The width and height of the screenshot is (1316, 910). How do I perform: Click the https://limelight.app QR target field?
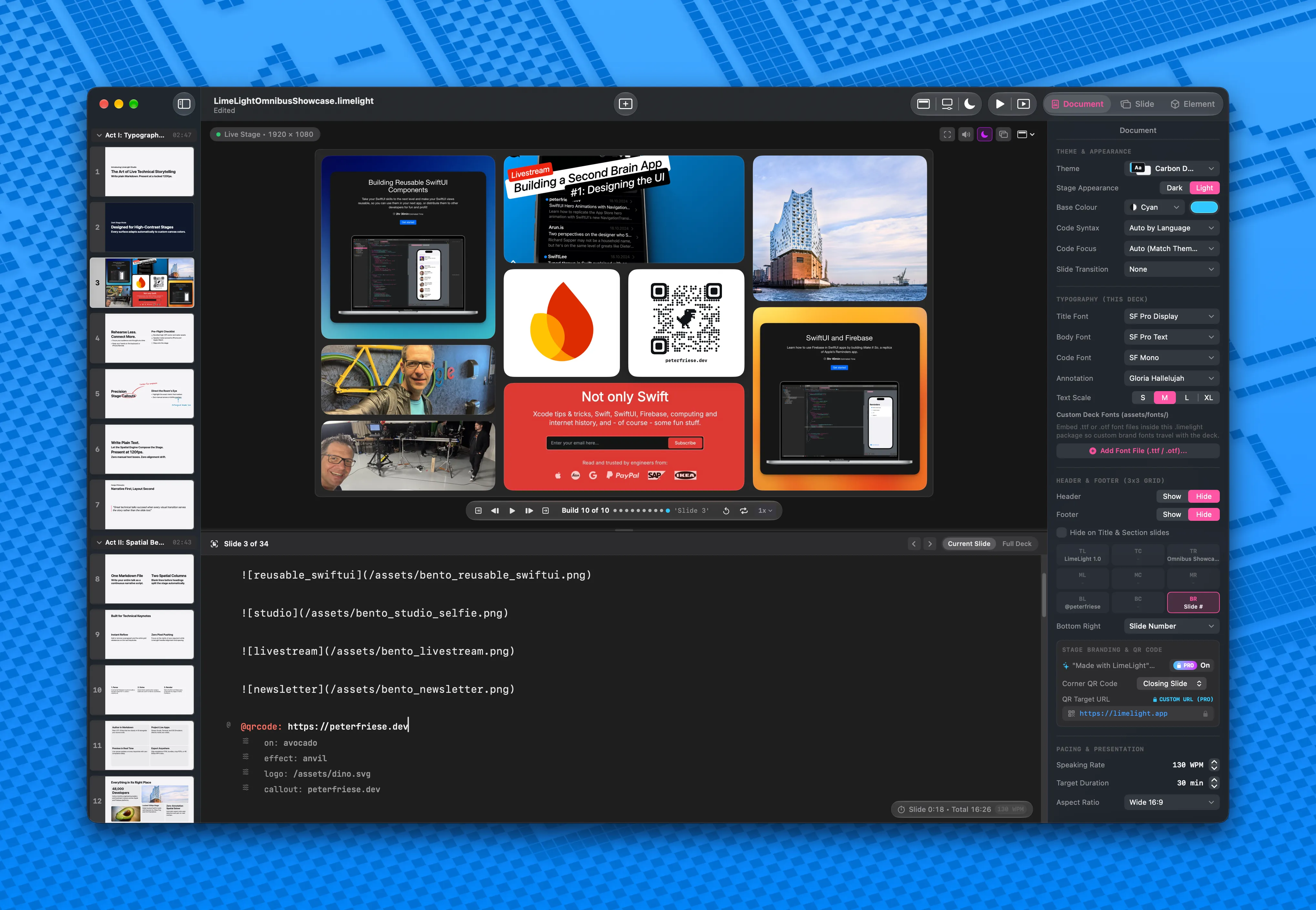(1137, 714)
